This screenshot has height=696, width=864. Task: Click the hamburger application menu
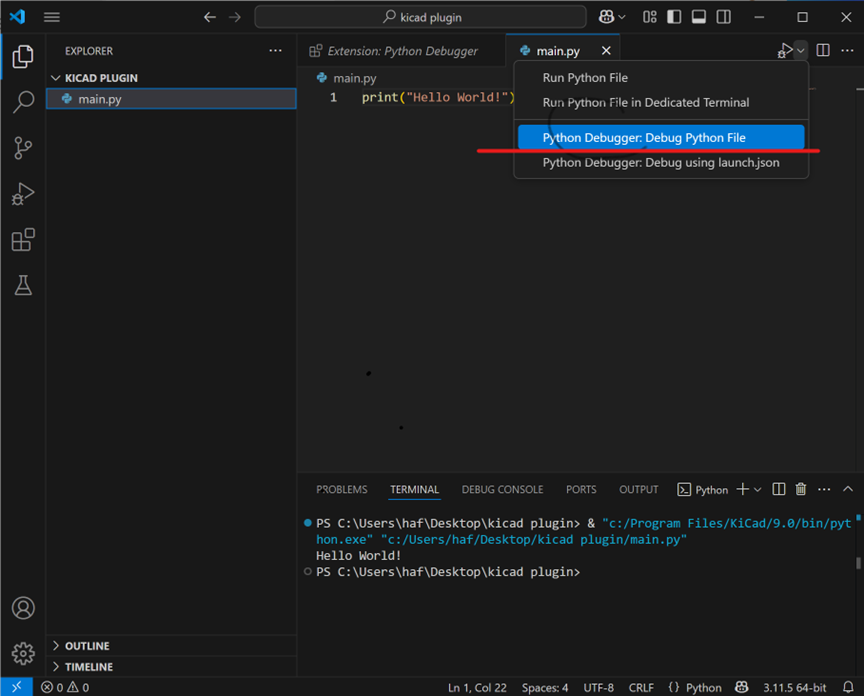point(52,17)
